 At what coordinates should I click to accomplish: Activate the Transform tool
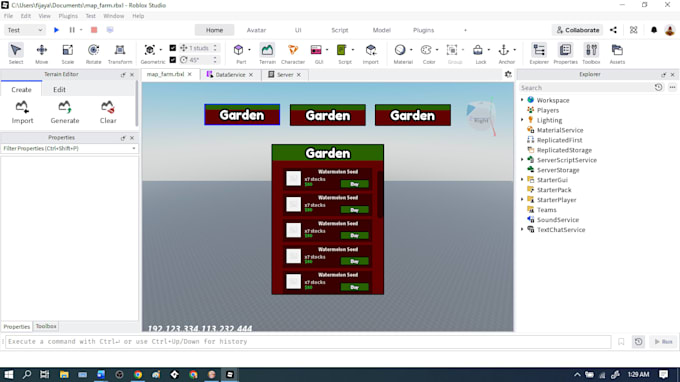(120, 54)
